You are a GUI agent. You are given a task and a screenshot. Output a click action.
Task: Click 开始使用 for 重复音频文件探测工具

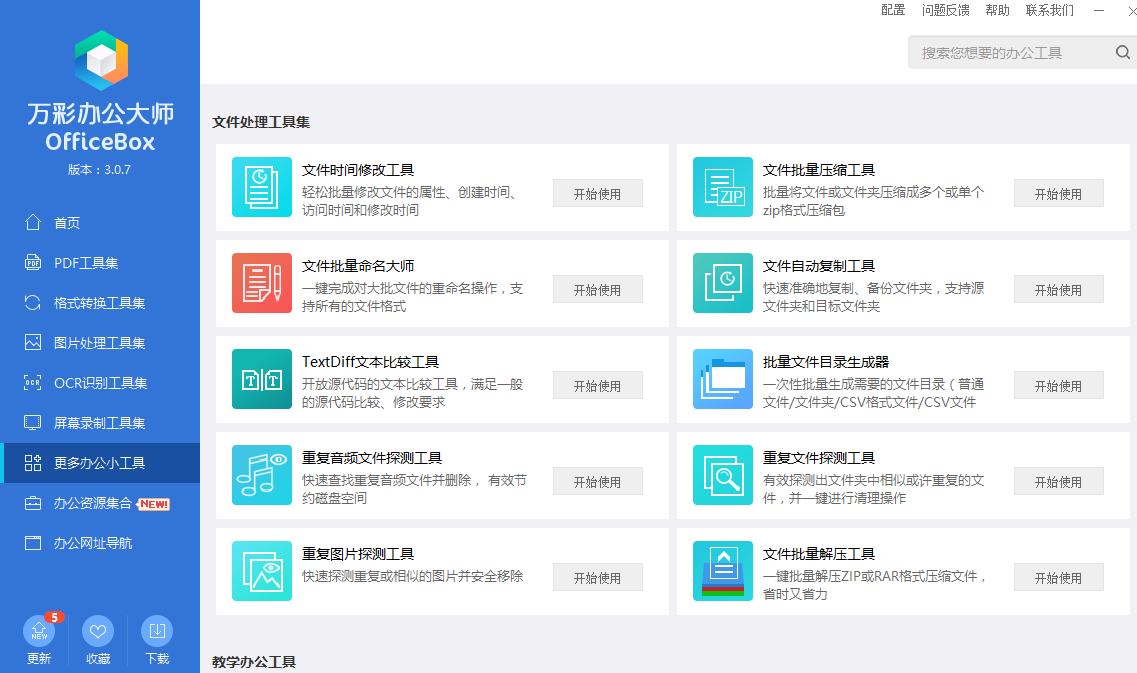[x=598, y=482]
